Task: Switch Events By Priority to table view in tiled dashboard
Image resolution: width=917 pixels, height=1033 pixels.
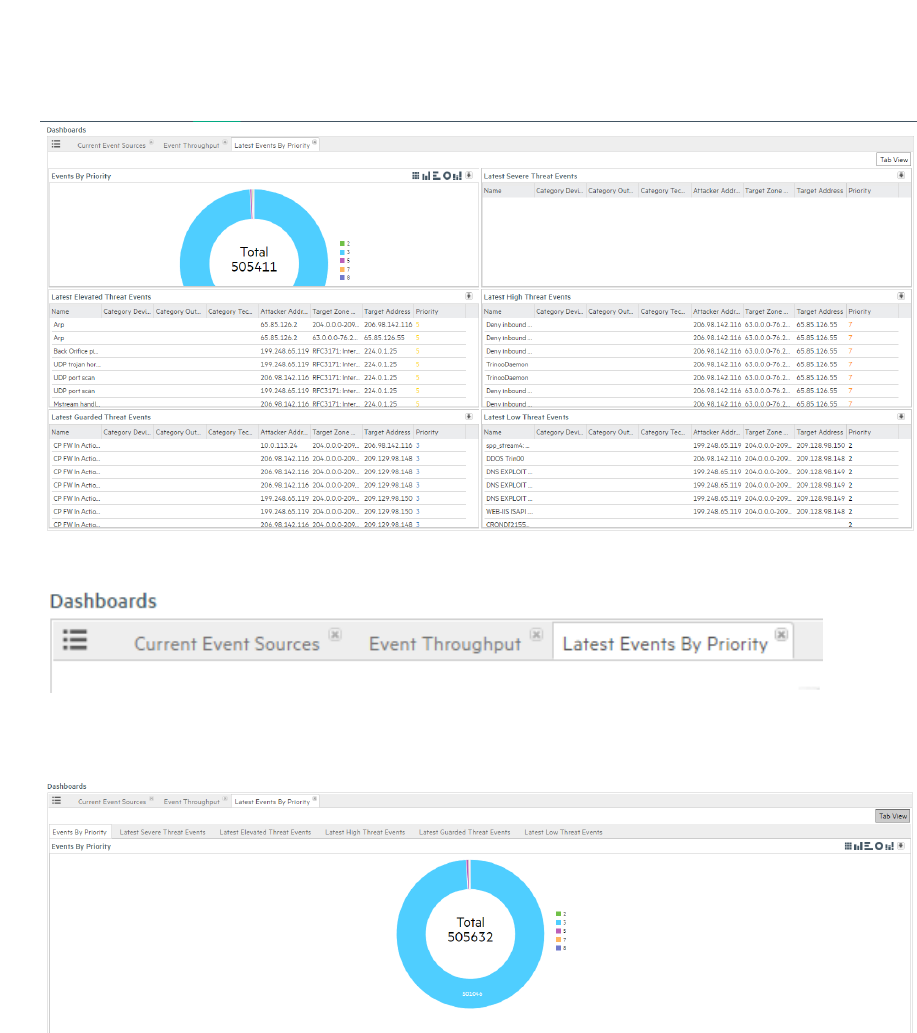Action: coord(416,175)
